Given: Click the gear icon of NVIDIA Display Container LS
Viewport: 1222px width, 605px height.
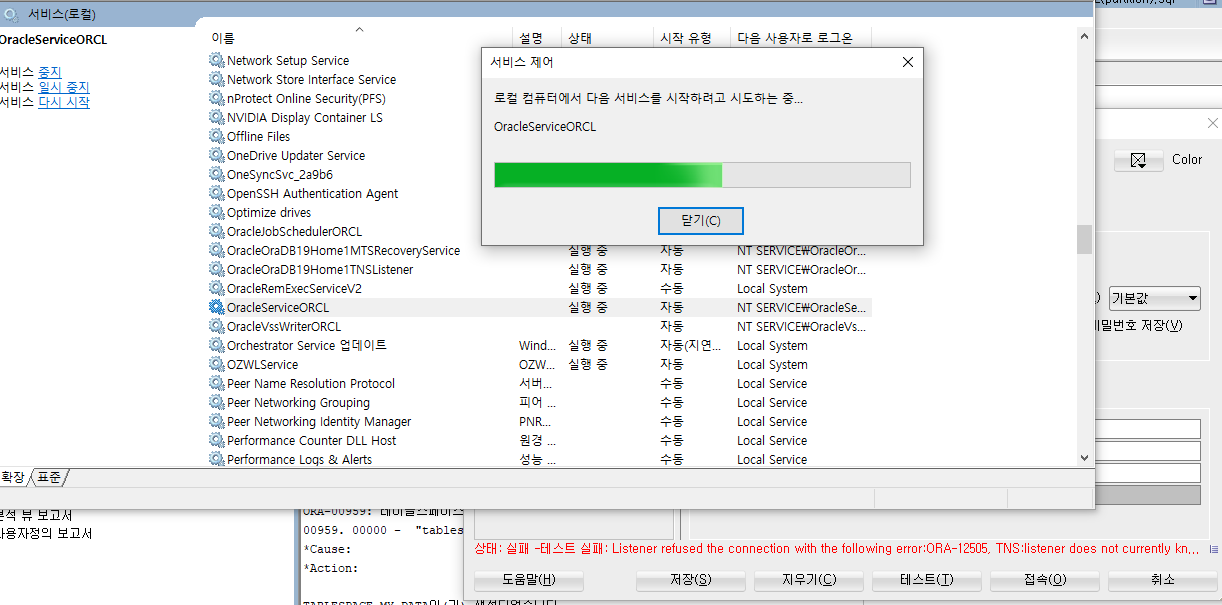Looking at the screenshot, I should click(x=216, y=118).
